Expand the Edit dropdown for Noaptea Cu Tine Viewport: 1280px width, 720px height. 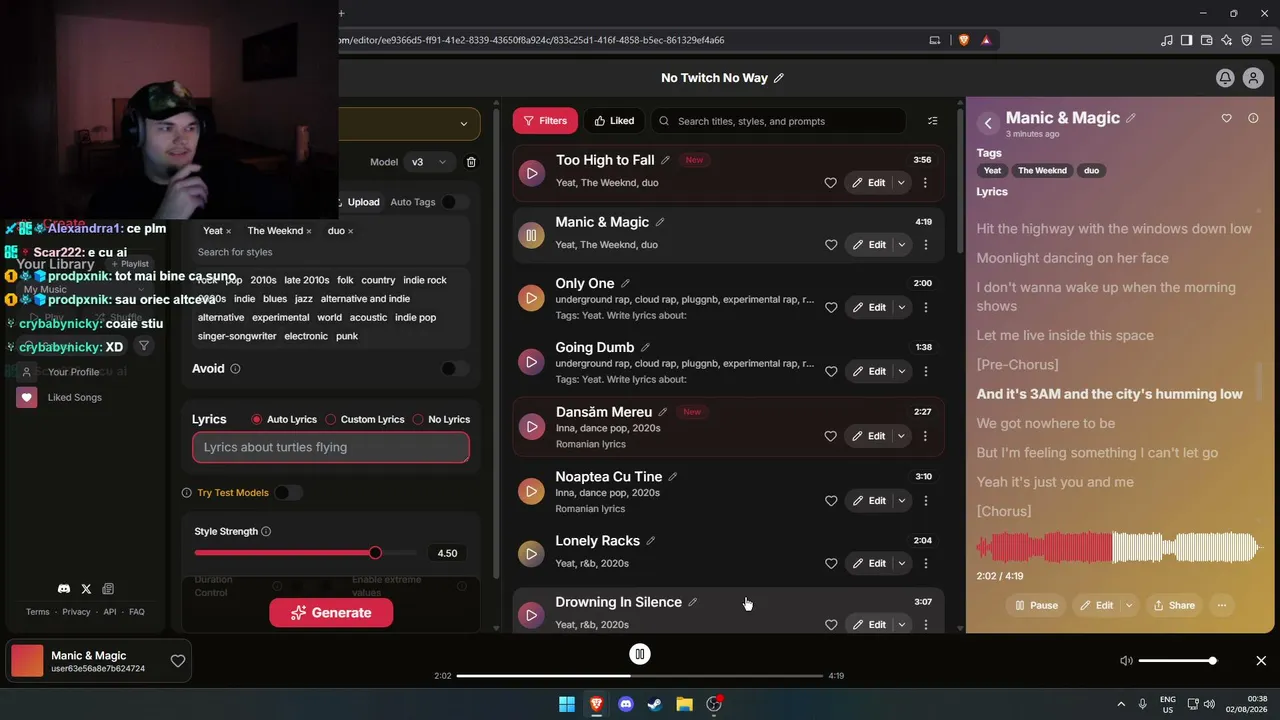point(901,501)
